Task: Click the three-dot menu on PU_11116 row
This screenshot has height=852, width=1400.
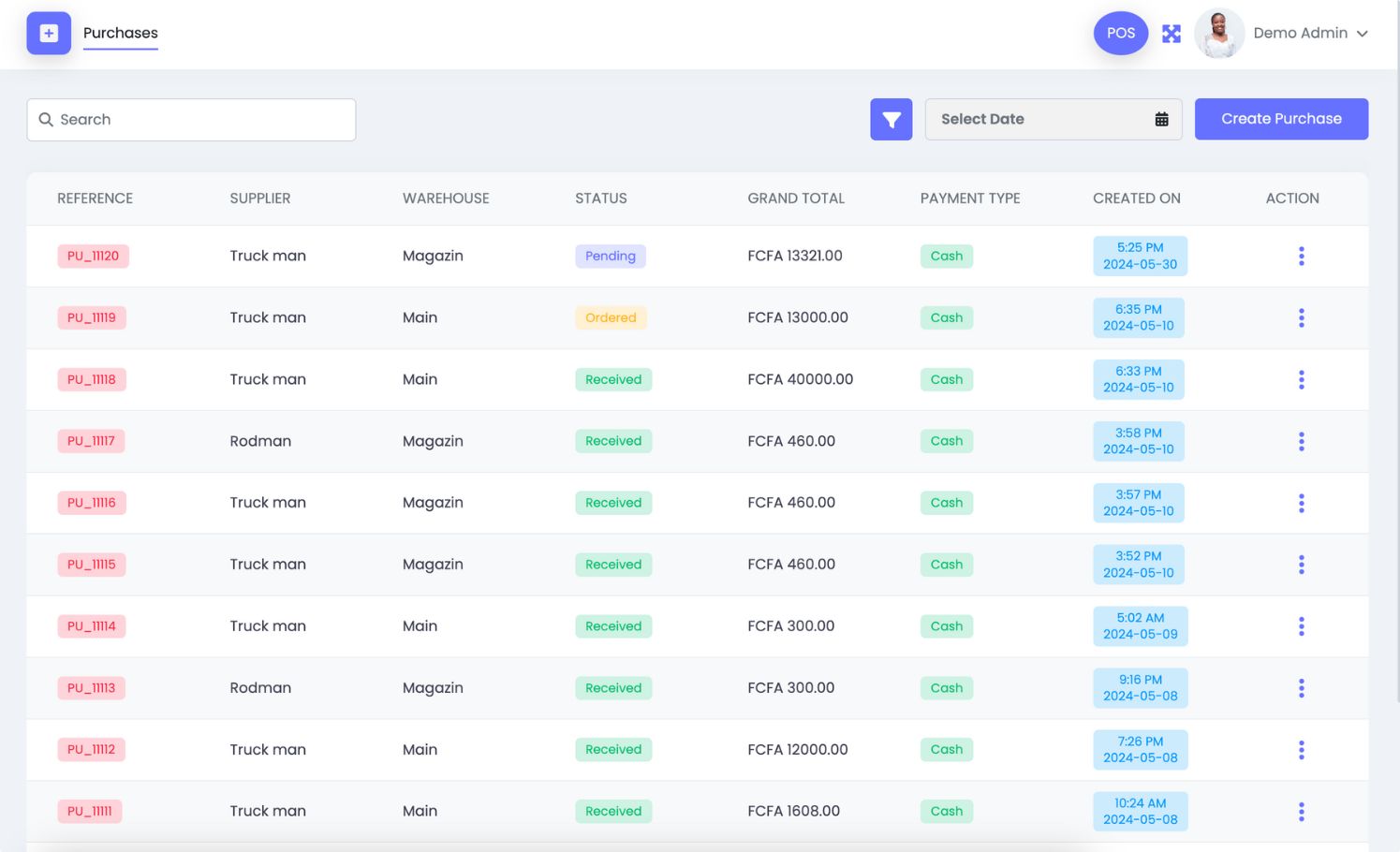Action: click(1301, 503)
